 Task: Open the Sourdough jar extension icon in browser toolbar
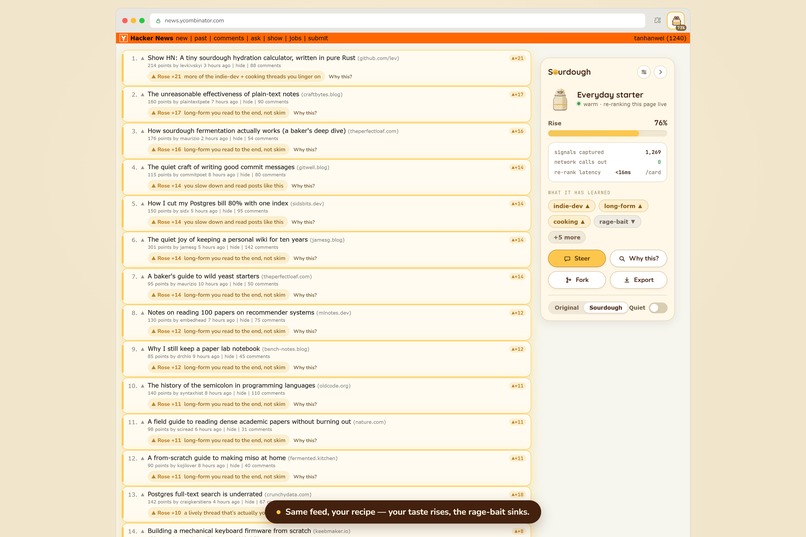[676, 21]
